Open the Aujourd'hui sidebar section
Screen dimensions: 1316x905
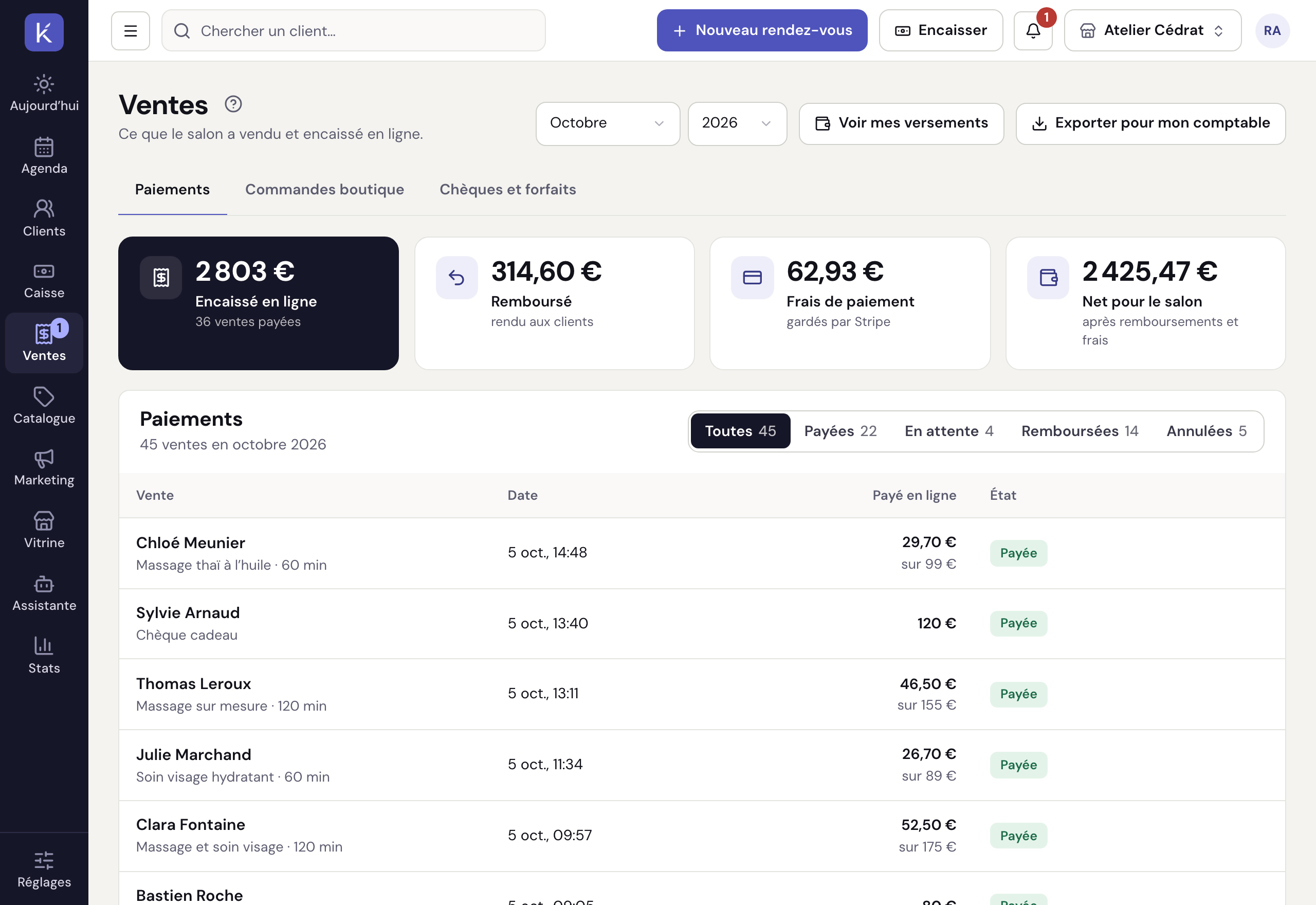[x=44, y=94]
